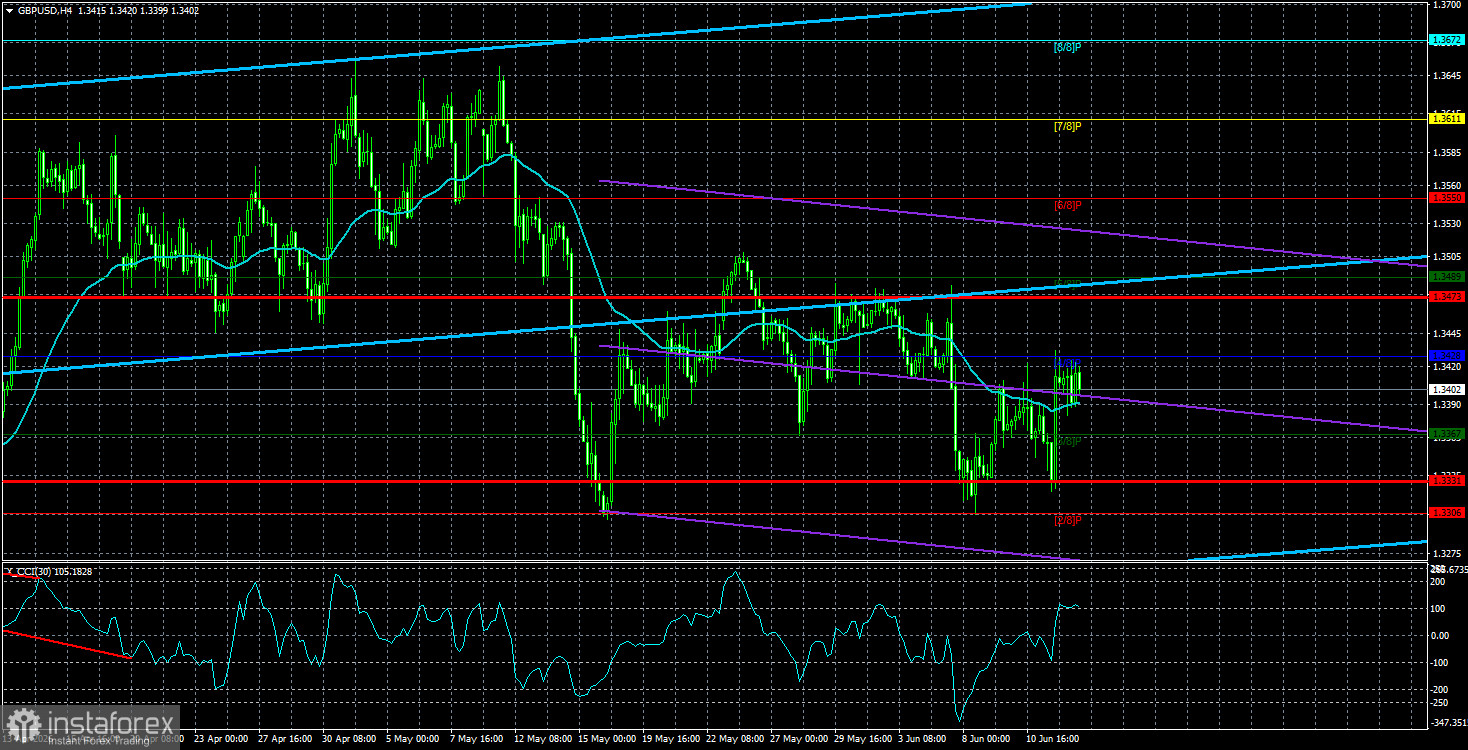The image size is (1468, 750).
Task: Open the chart menu triangle beside GBPUSD,H4
Action: tap(9, 10)
